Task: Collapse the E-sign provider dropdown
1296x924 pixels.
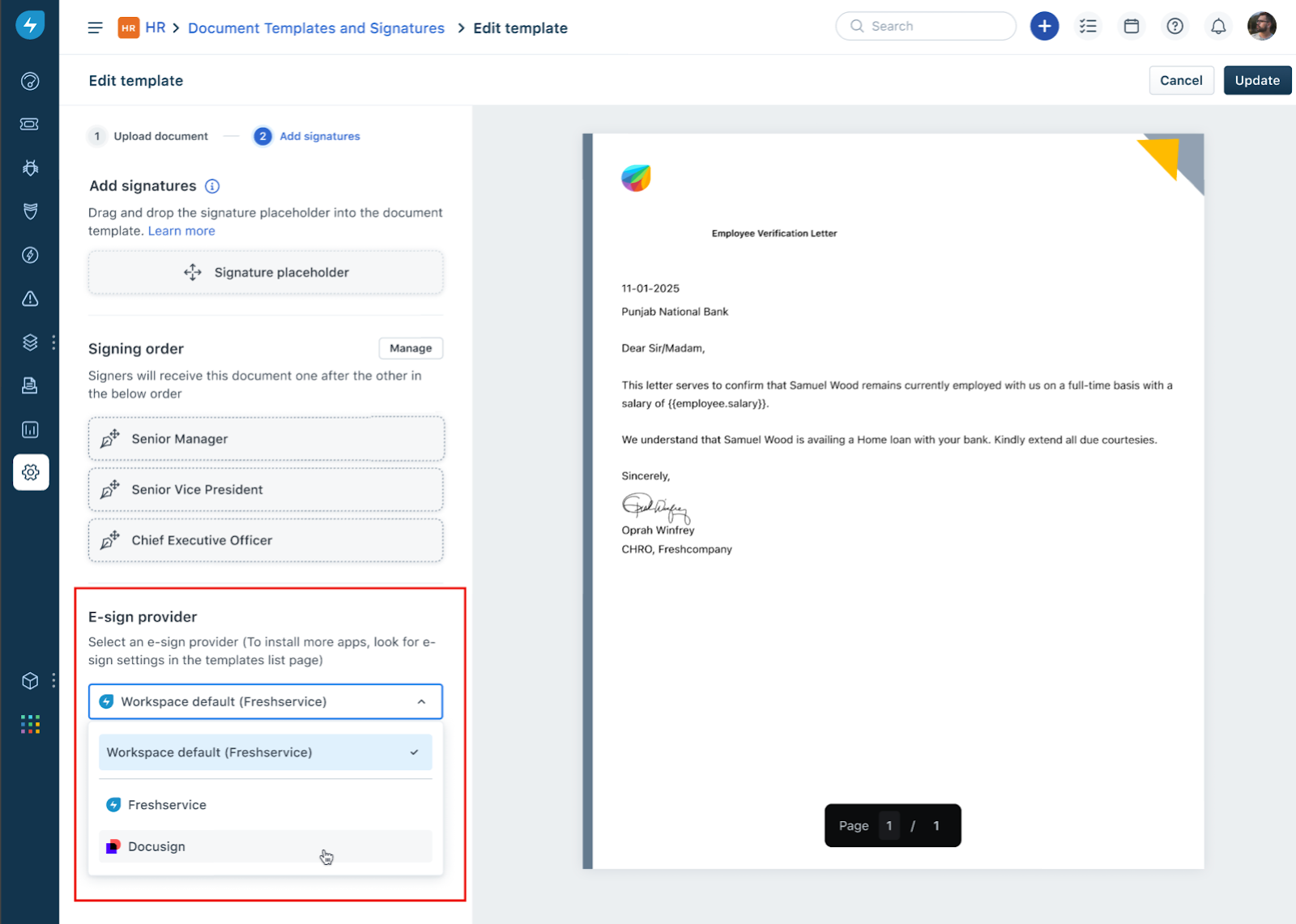Action: coord(421,701)
